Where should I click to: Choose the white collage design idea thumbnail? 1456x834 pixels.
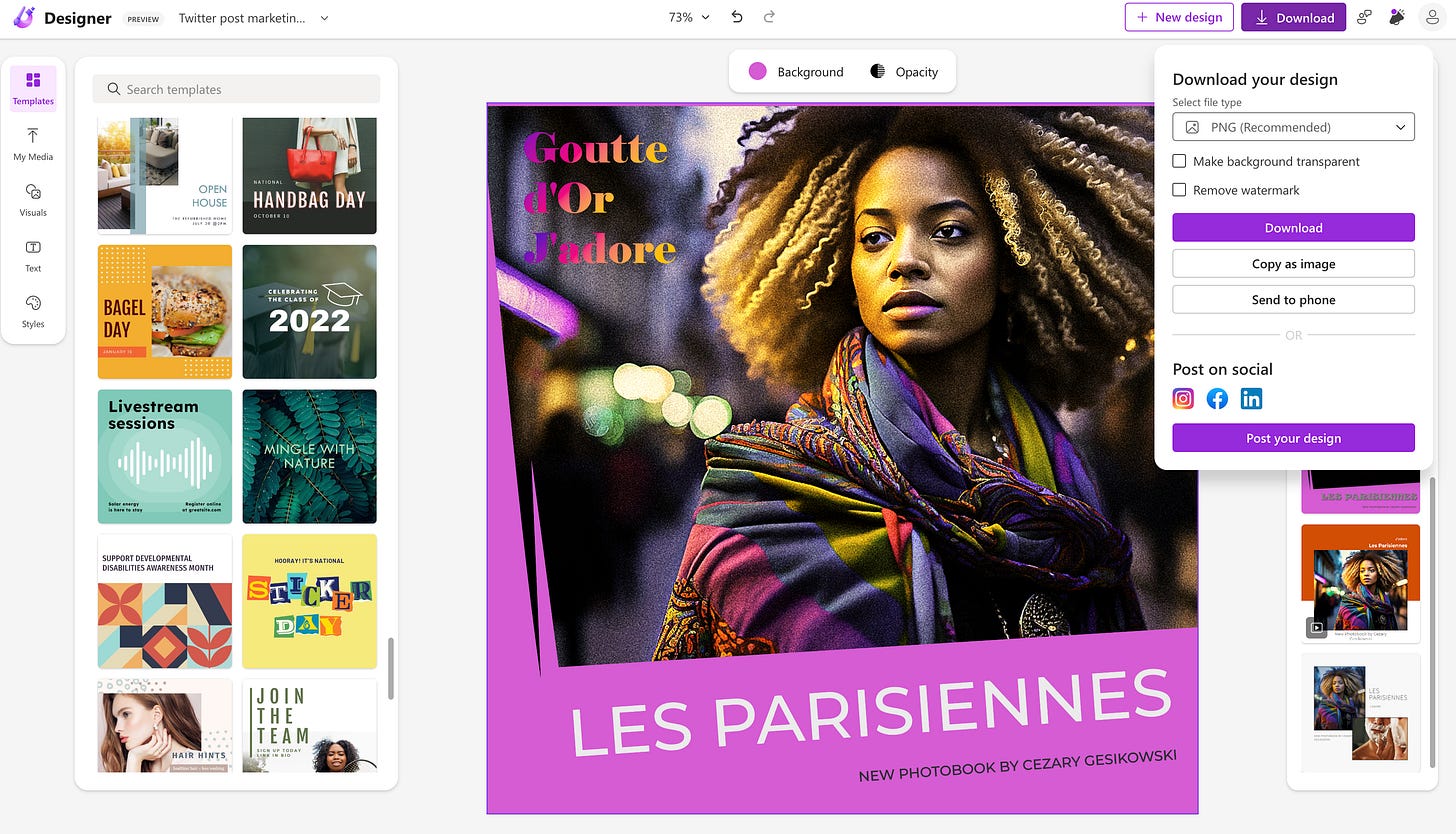[x=1360, y=712]
